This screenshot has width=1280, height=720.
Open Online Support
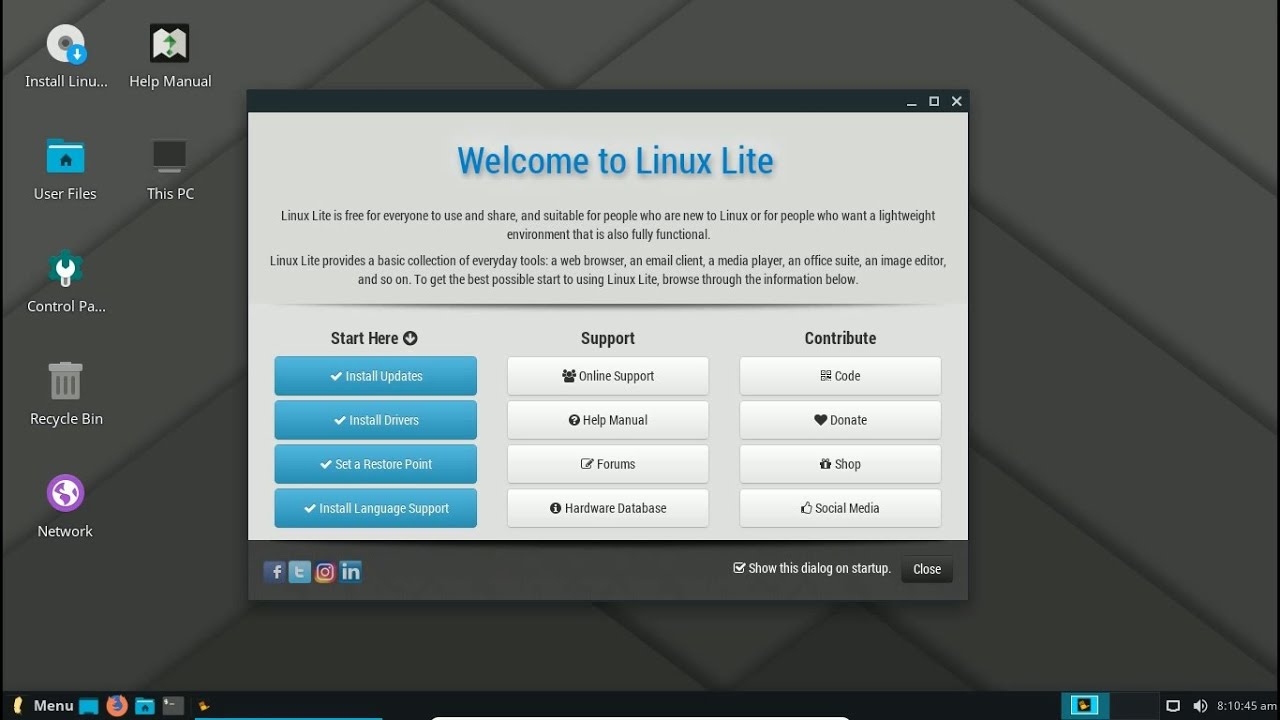click(608, 376)
